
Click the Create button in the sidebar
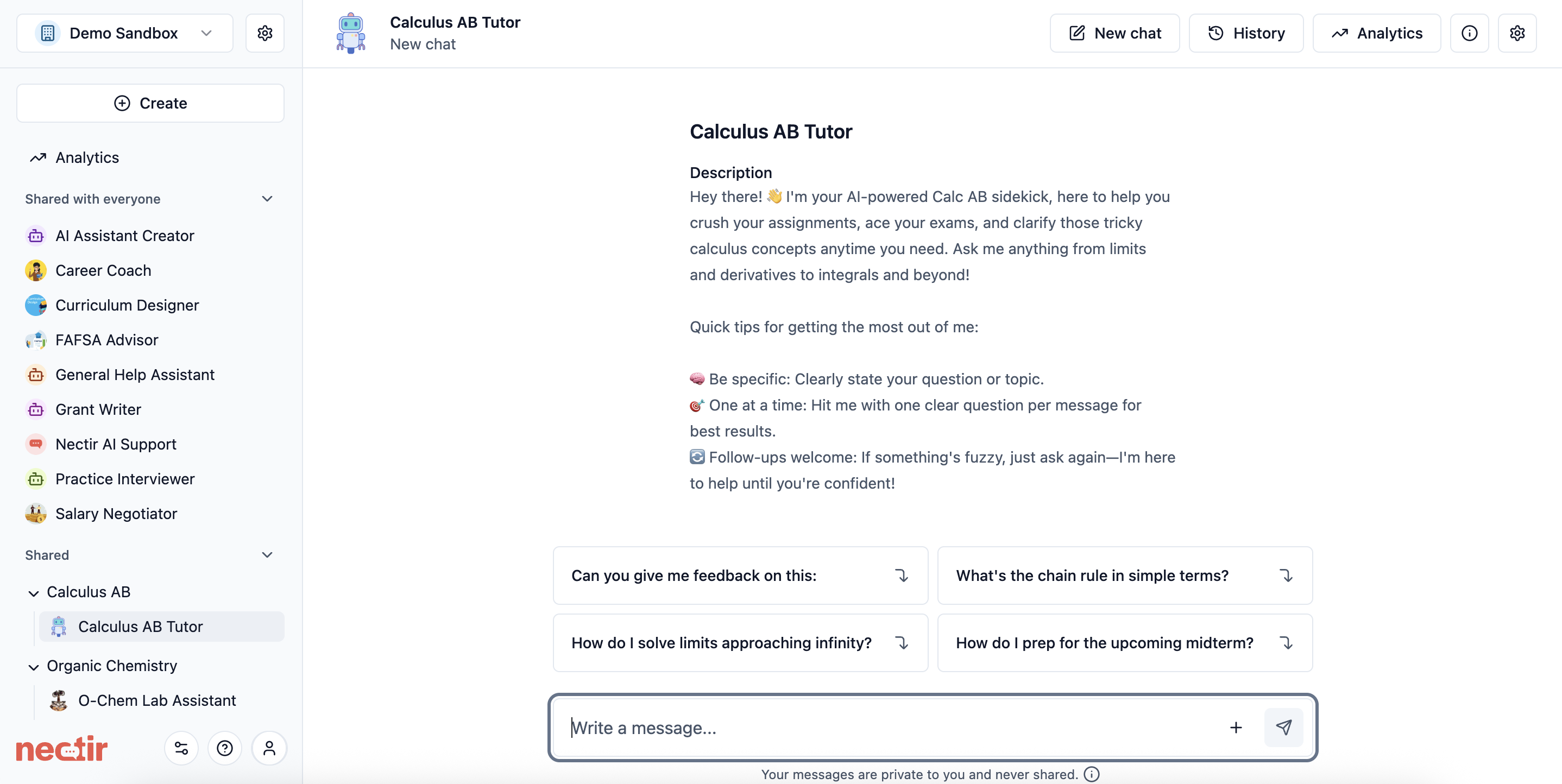click(x=150, y=103)
